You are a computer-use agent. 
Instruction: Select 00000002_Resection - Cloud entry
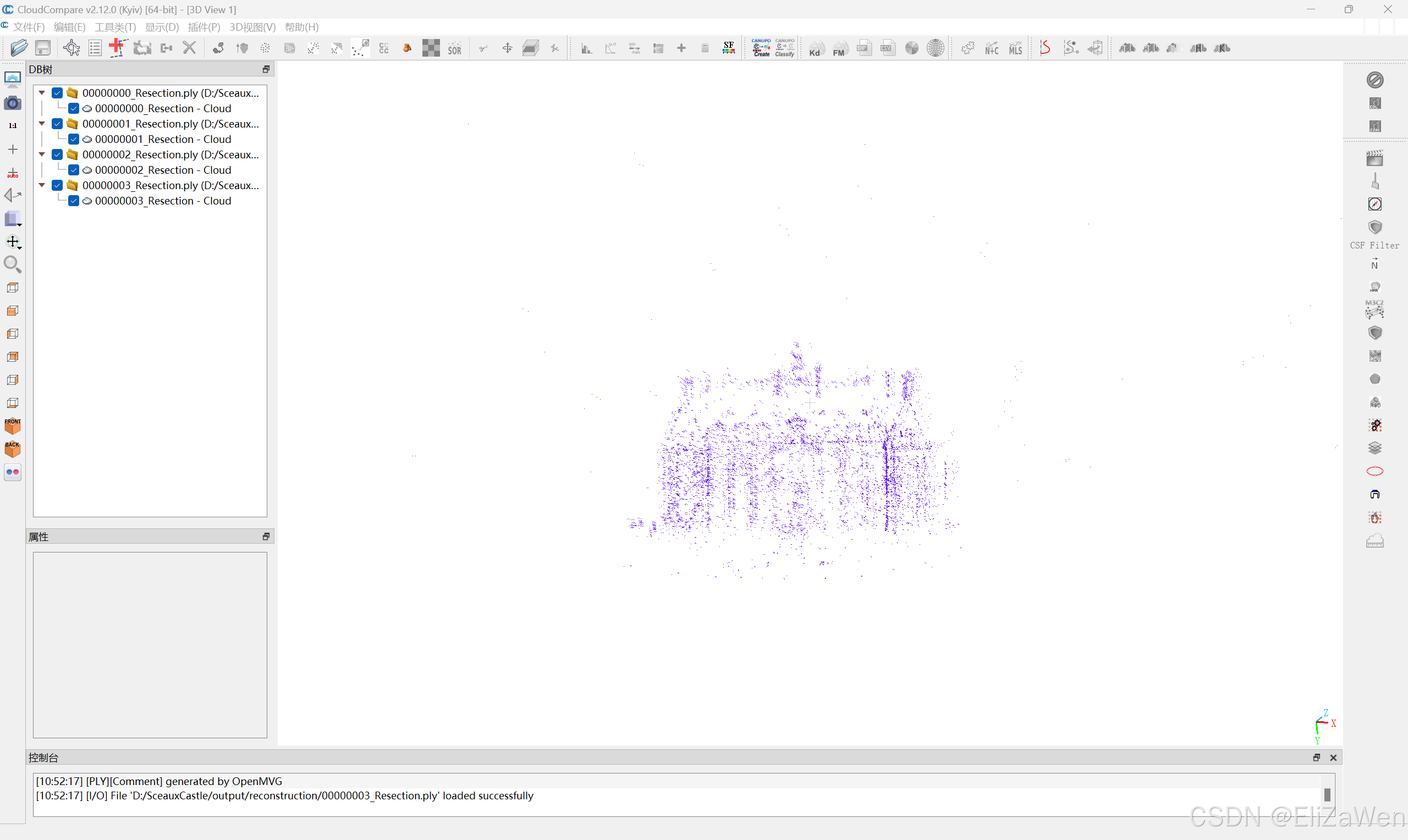coord(162,170)
